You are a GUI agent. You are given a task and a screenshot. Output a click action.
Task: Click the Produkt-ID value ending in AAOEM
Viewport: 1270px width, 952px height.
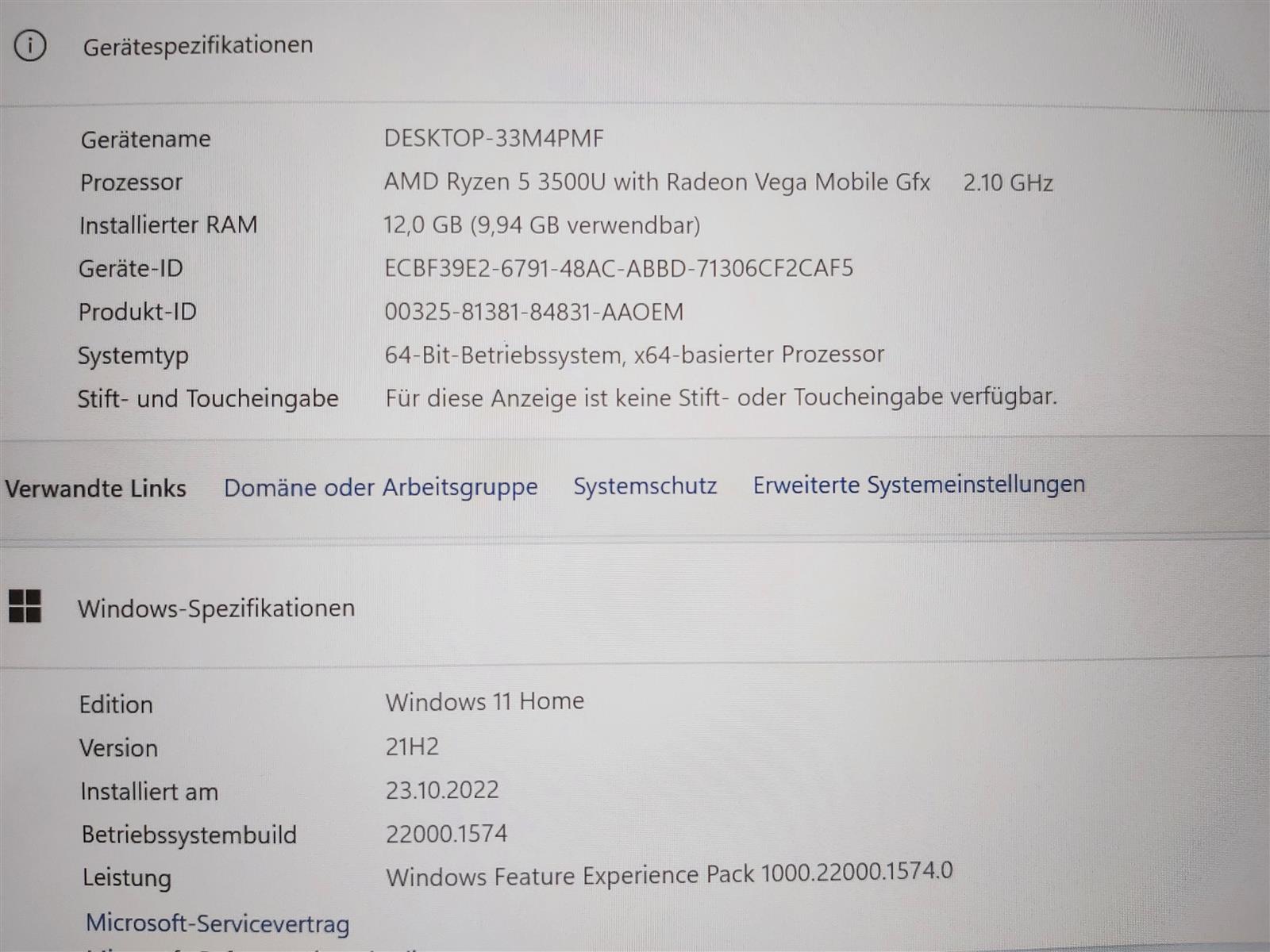point(533,312)
